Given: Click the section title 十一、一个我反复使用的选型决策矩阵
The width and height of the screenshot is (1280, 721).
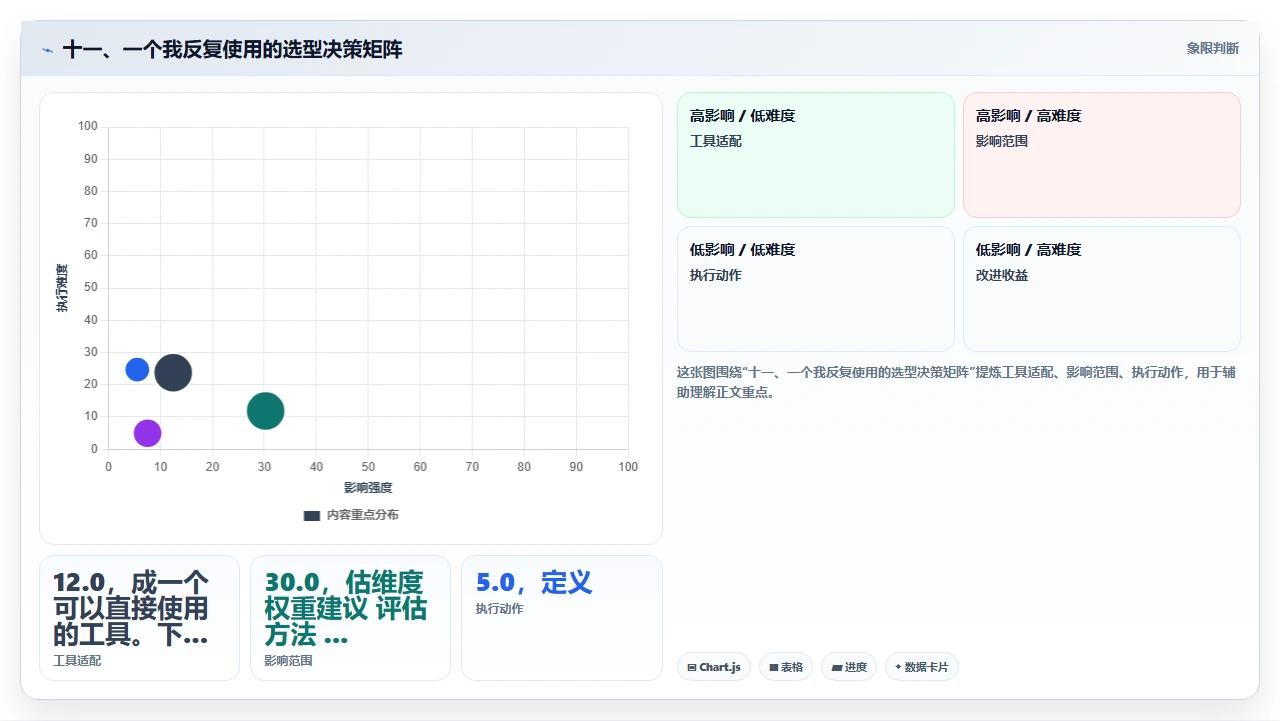Looking at the screenshot, I should [232, 49].
